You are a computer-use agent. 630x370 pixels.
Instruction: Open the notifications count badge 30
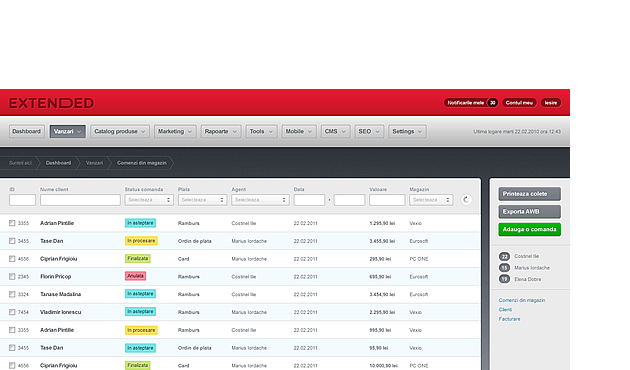[x=493, y=103]
